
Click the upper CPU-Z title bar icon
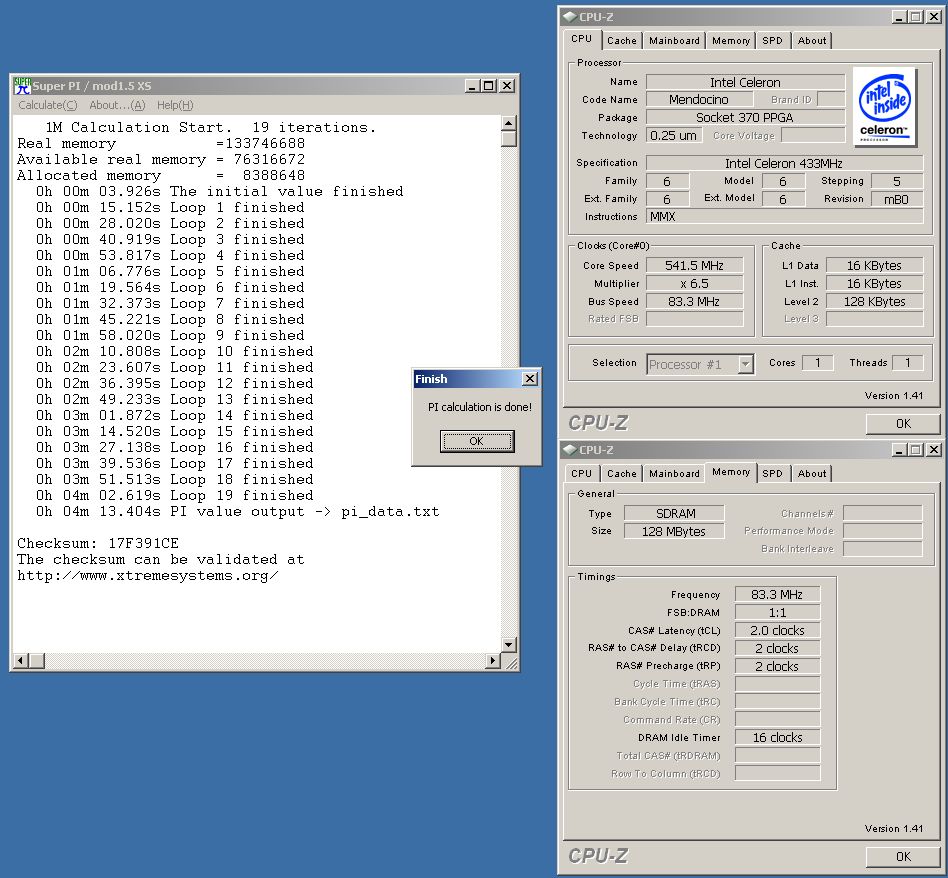coord(570,16)
